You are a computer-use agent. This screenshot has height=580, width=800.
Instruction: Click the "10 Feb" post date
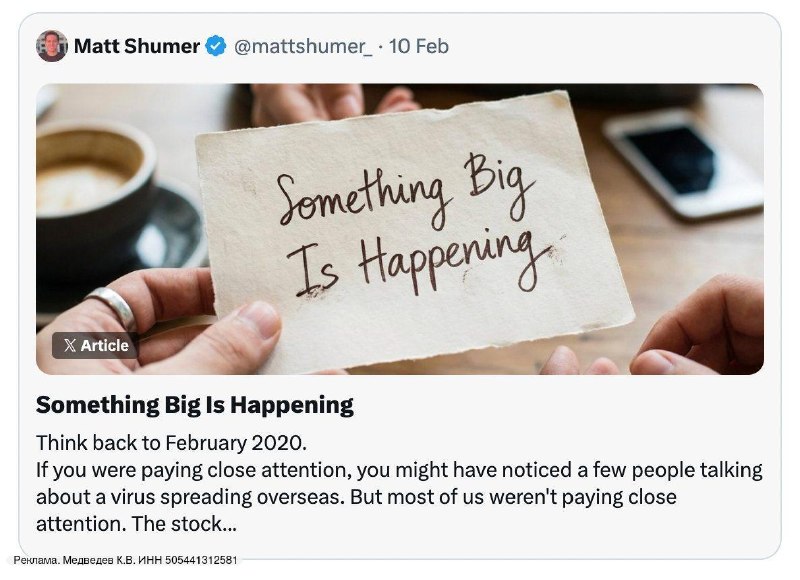(419, 46)
